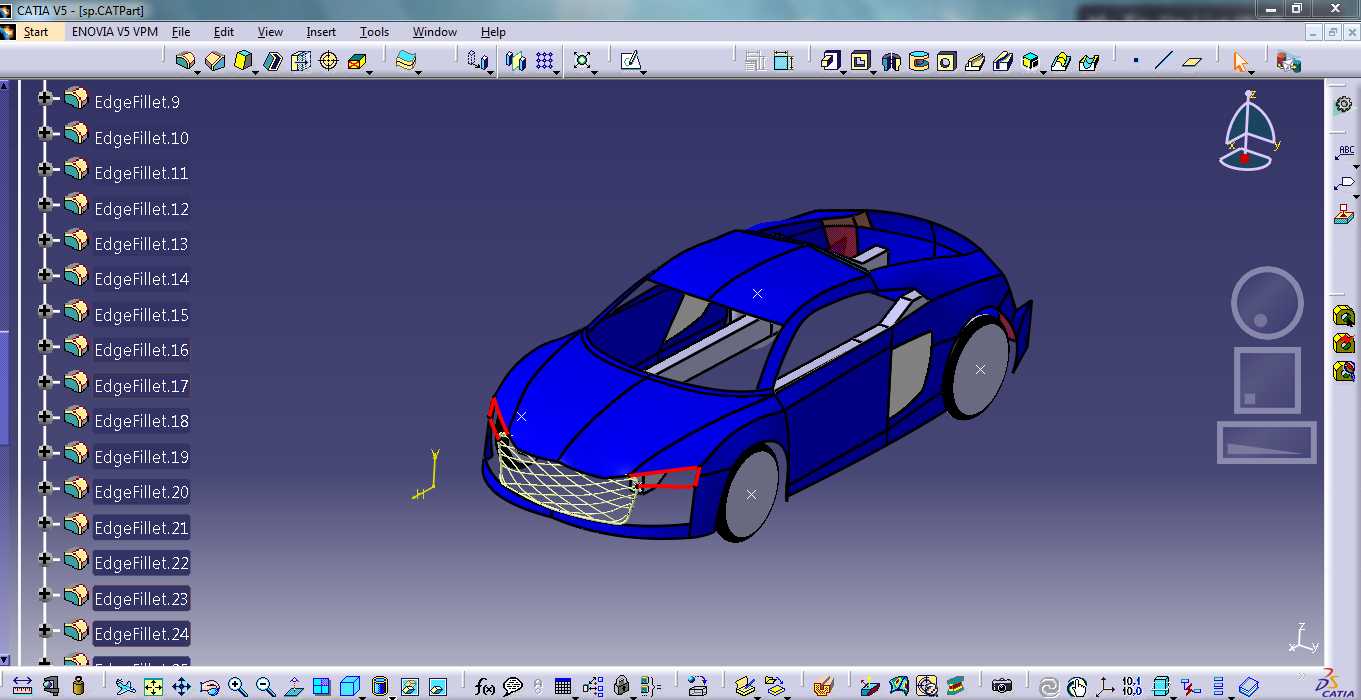Screen dimensions: 1361x700
Task: Open the Insert menu
Action: (x=321, y=32)
